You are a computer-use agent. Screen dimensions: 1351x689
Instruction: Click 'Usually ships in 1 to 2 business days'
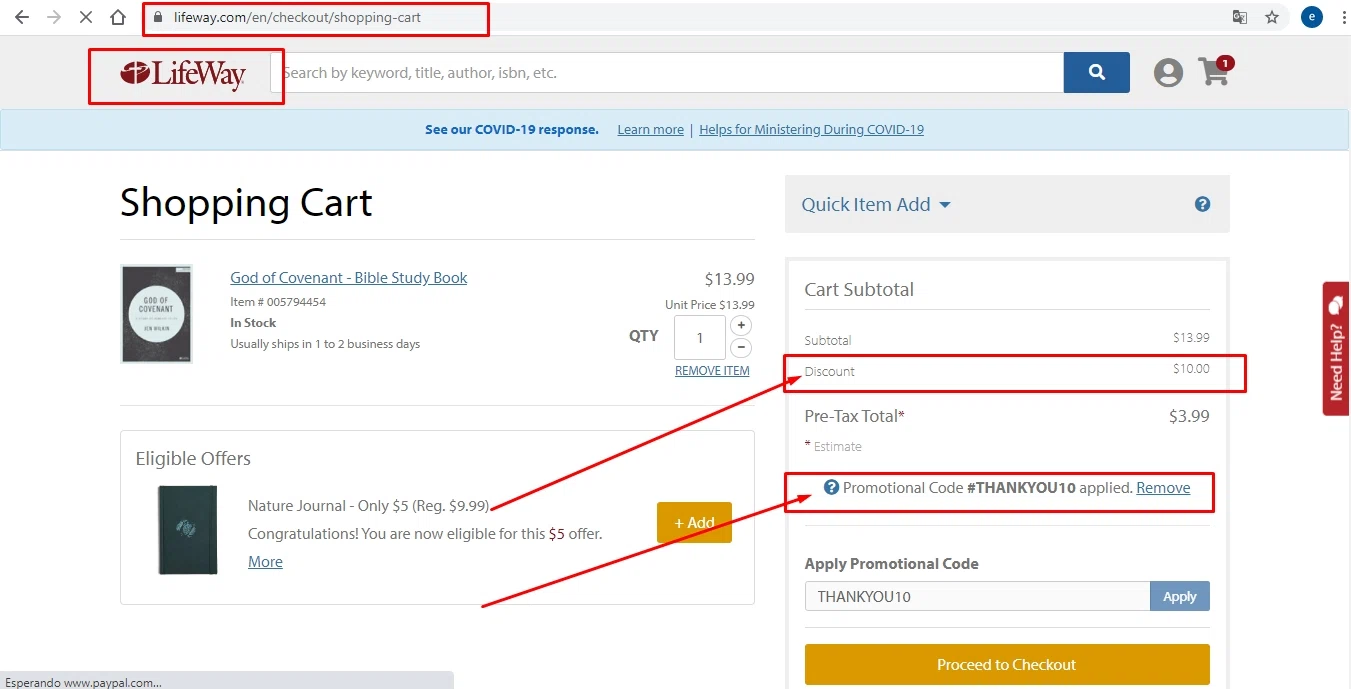(325, 344)
